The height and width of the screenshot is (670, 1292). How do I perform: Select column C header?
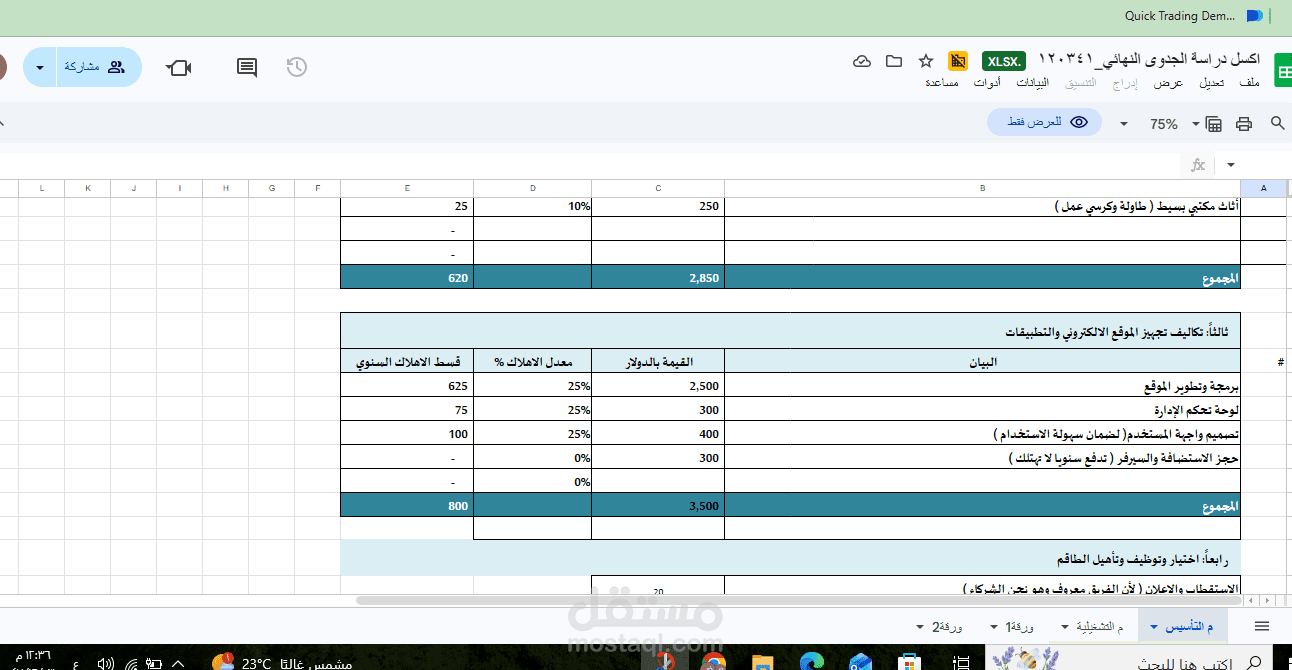[x=658, y=188]
